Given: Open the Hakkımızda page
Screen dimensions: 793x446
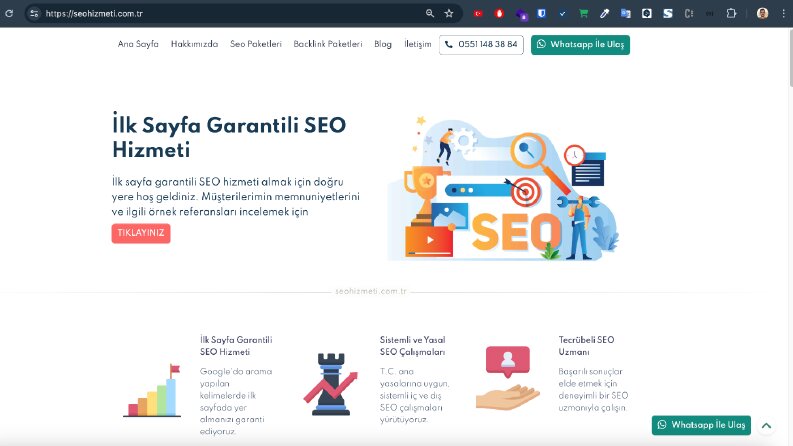Looking at the screenshot, I should pos(194,44).
